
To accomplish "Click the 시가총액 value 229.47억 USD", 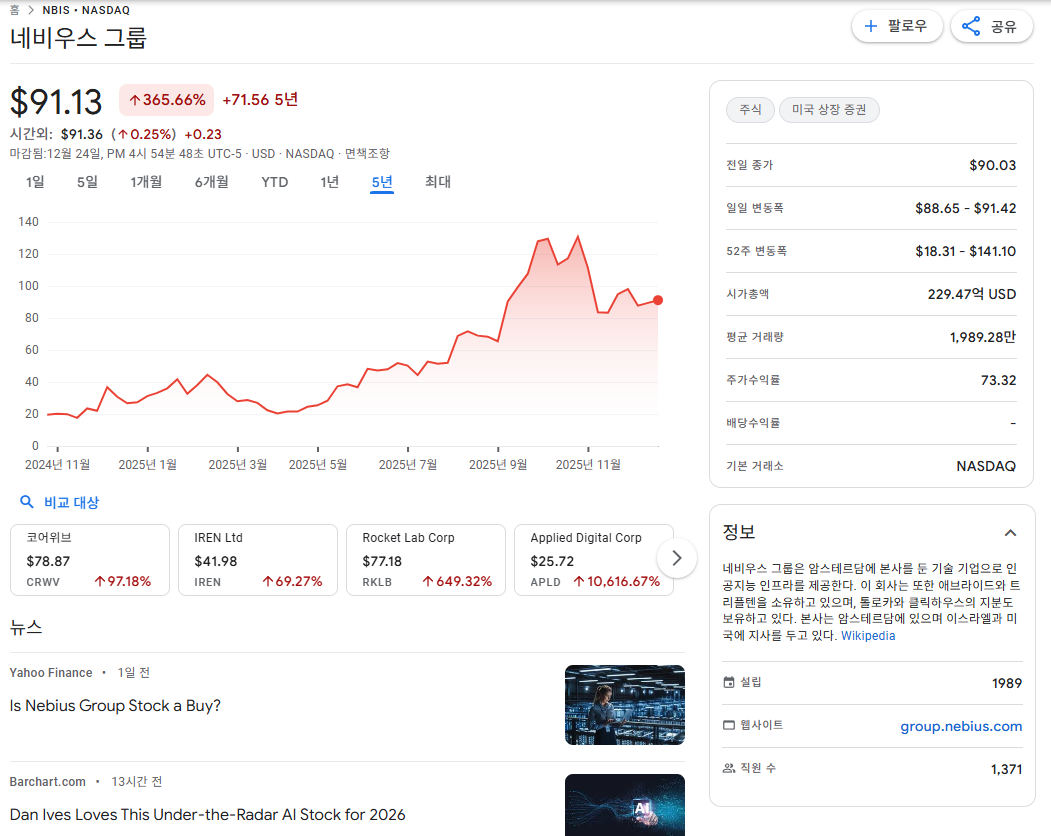I will click(972, 294).
